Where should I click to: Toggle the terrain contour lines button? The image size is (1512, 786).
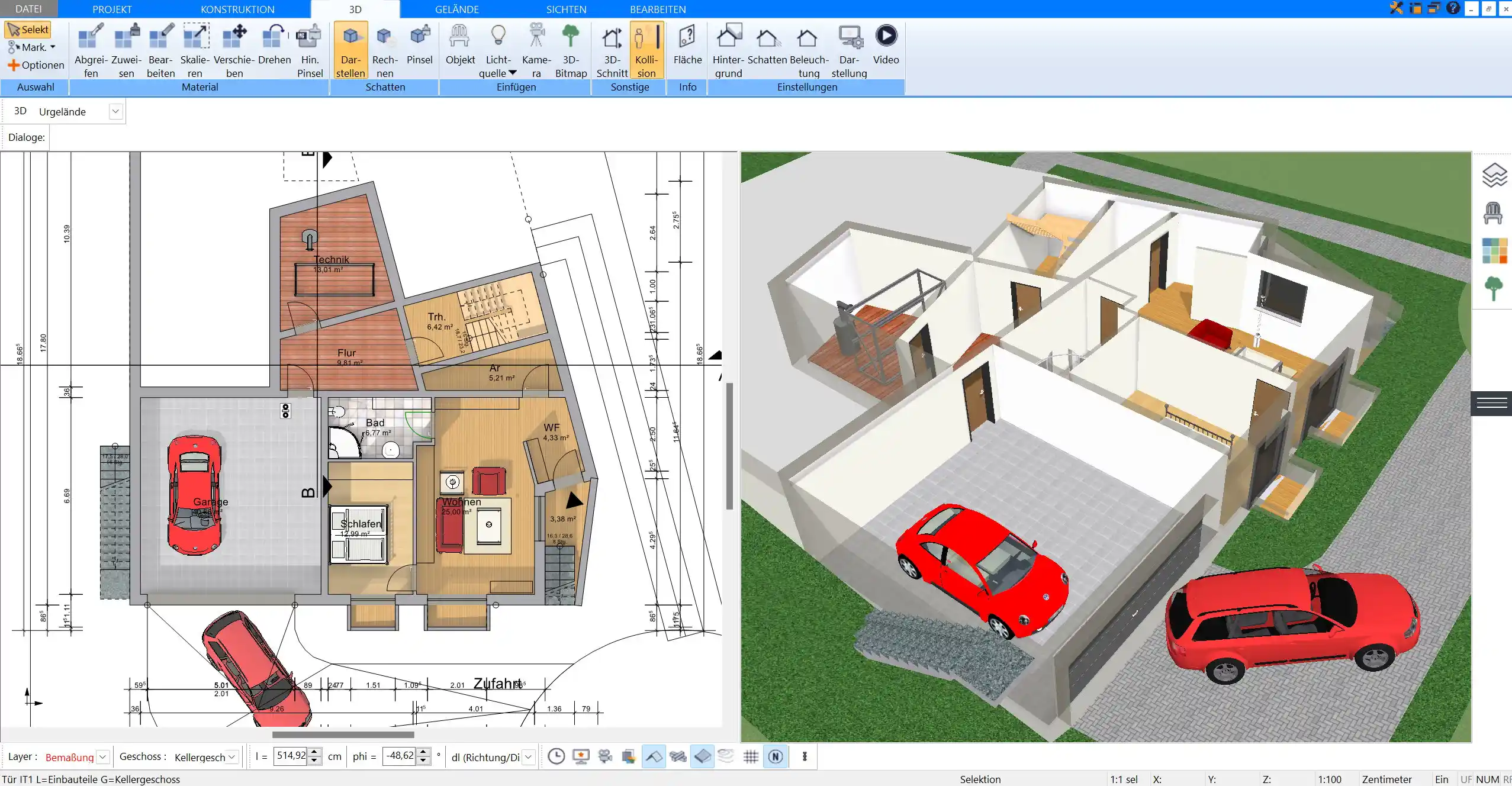pyautogui.click(x=726, y=756)
